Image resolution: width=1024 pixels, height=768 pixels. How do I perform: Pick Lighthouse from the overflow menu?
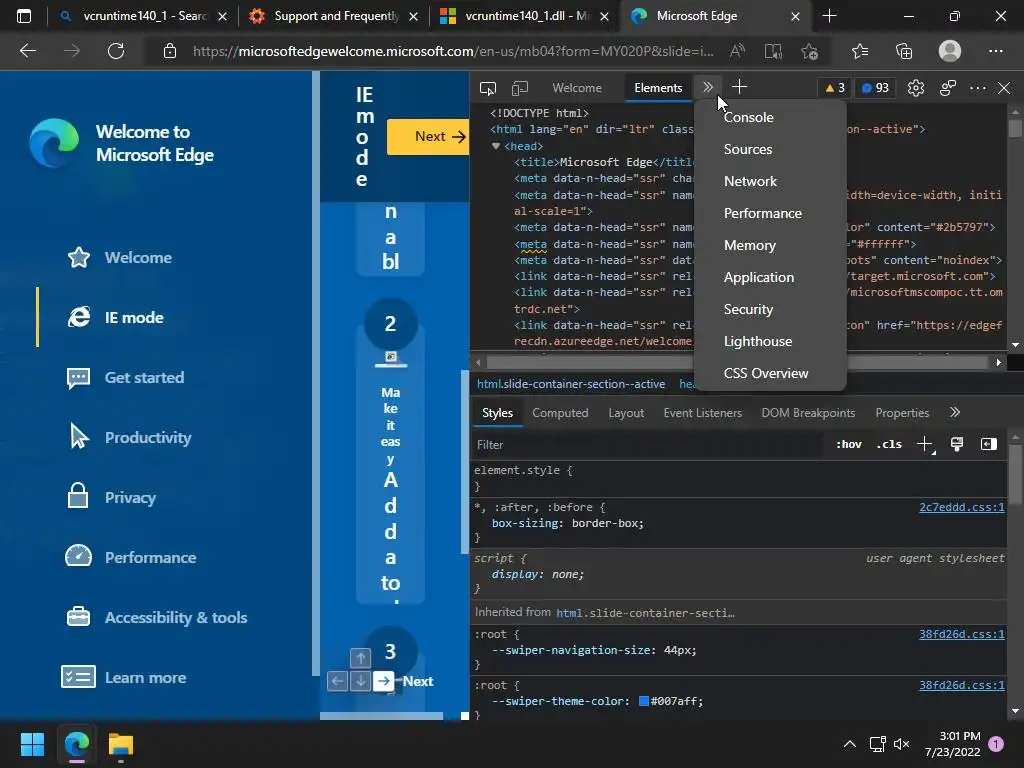pyautogui.click(x=758, y=342)
